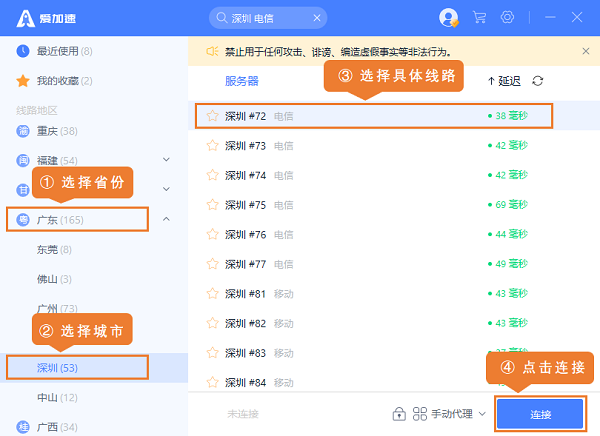Click the 桂 badge icon for 广西
The image size is (600, 436).
pos(23,427)
